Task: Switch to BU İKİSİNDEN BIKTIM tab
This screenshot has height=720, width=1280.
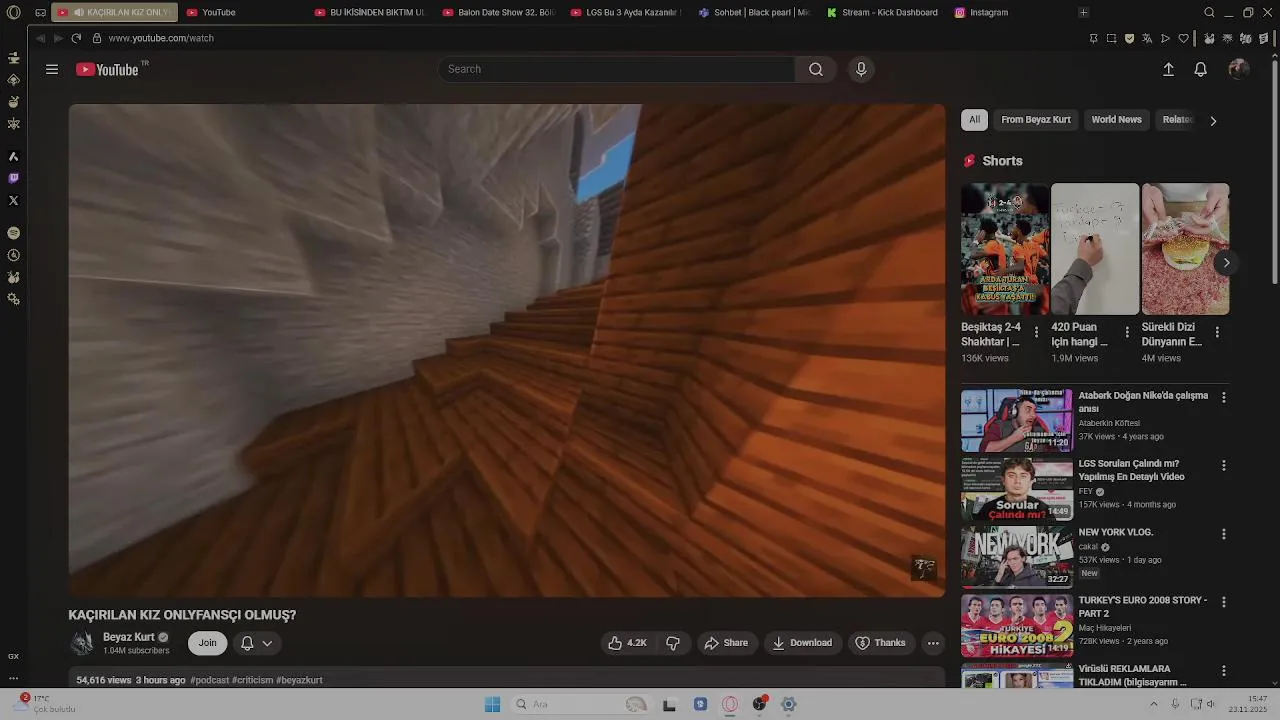Action: 370,13
